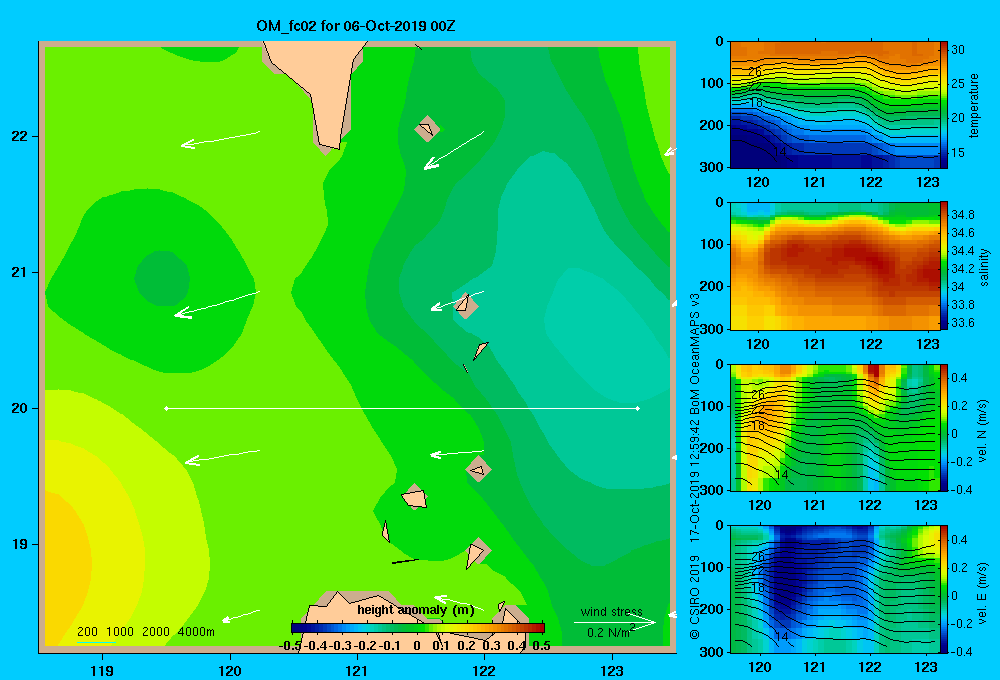
Task: Click the east endpoint of the transect line
Action: [x=638, y=408]
